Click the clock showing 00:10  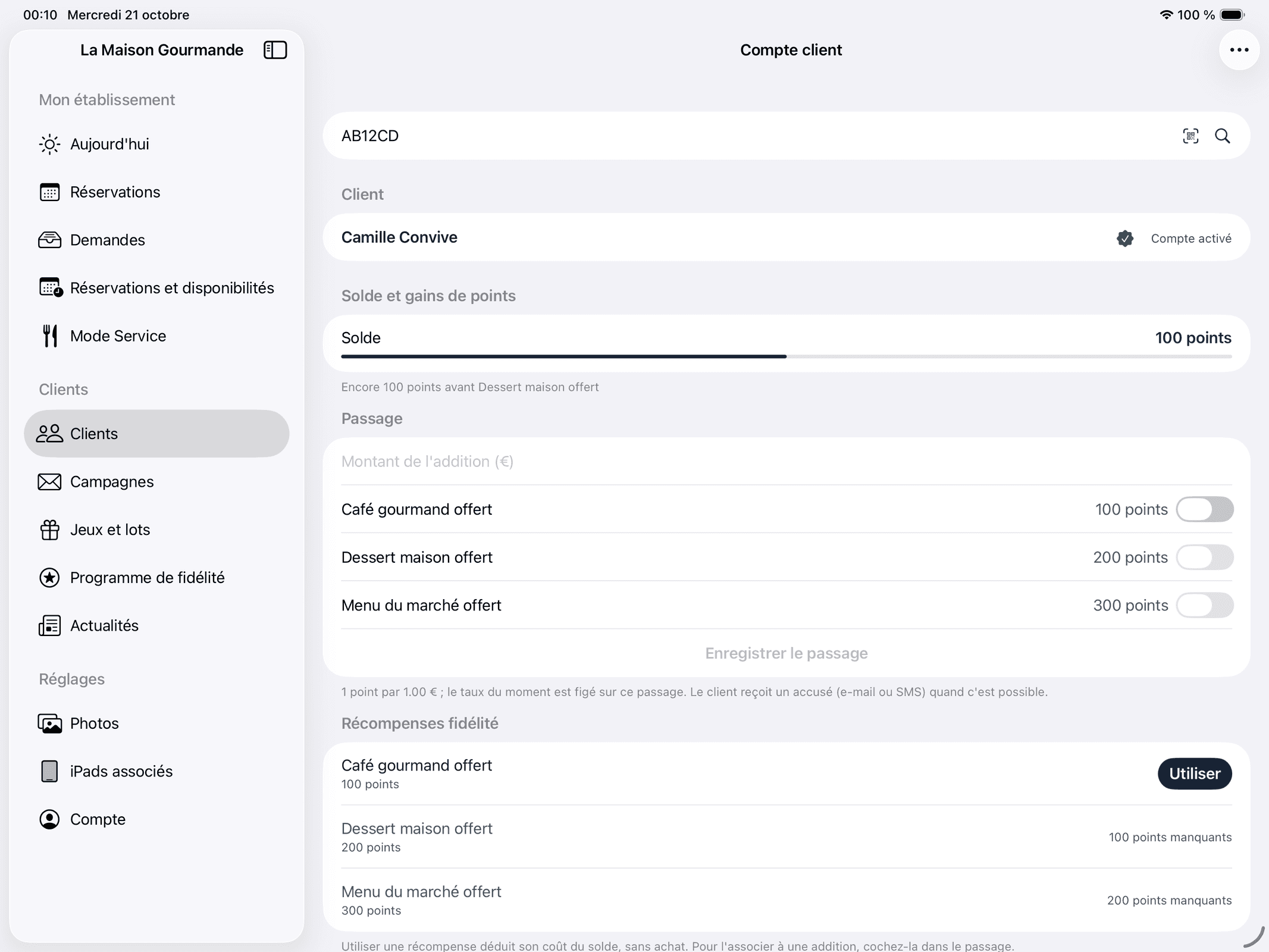click(40, 15)
